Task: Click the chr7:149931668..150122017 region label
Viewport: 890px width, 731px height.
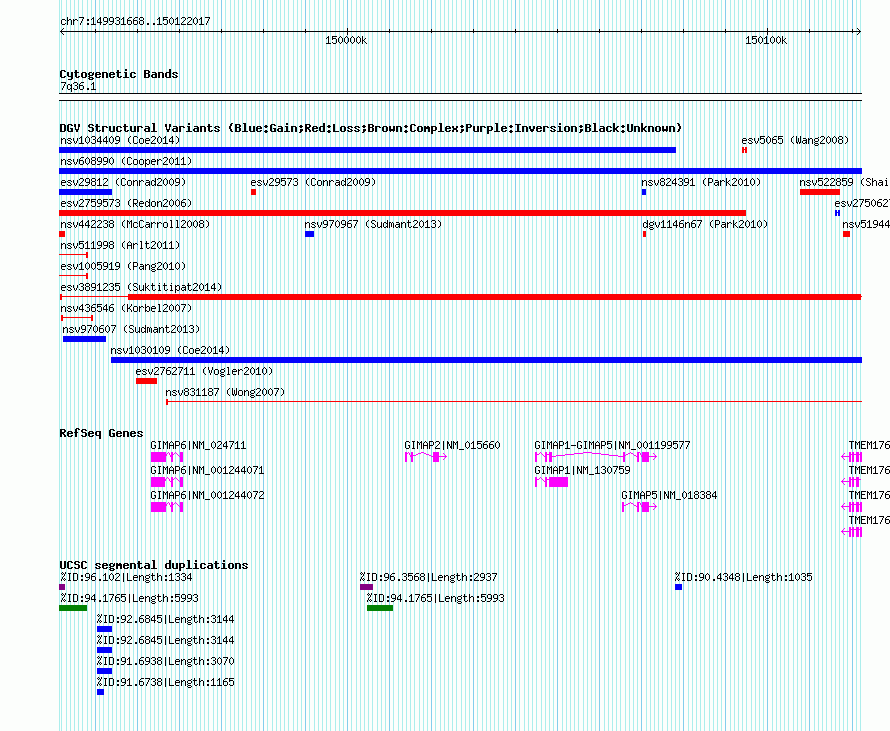Action: (x=135, y=22)
